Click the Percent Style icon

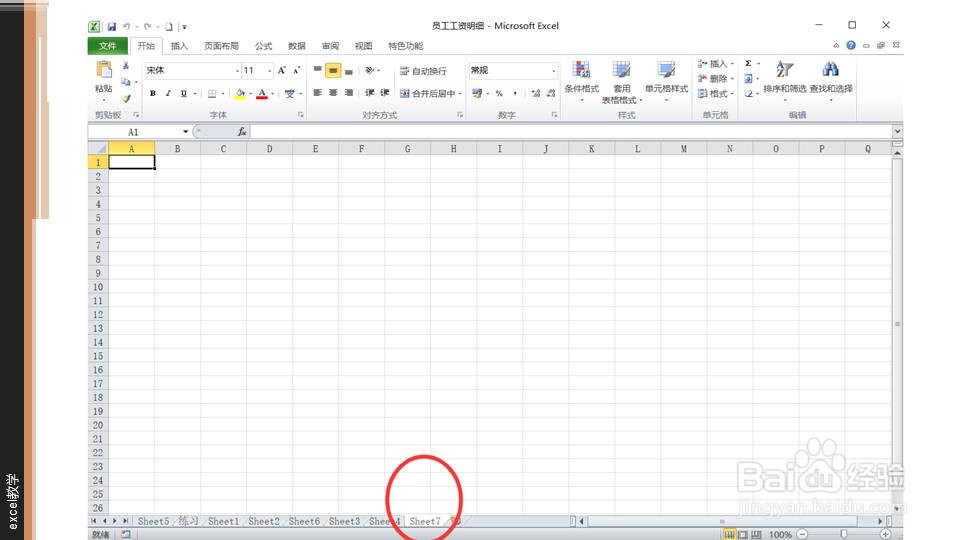pos(499,93)
